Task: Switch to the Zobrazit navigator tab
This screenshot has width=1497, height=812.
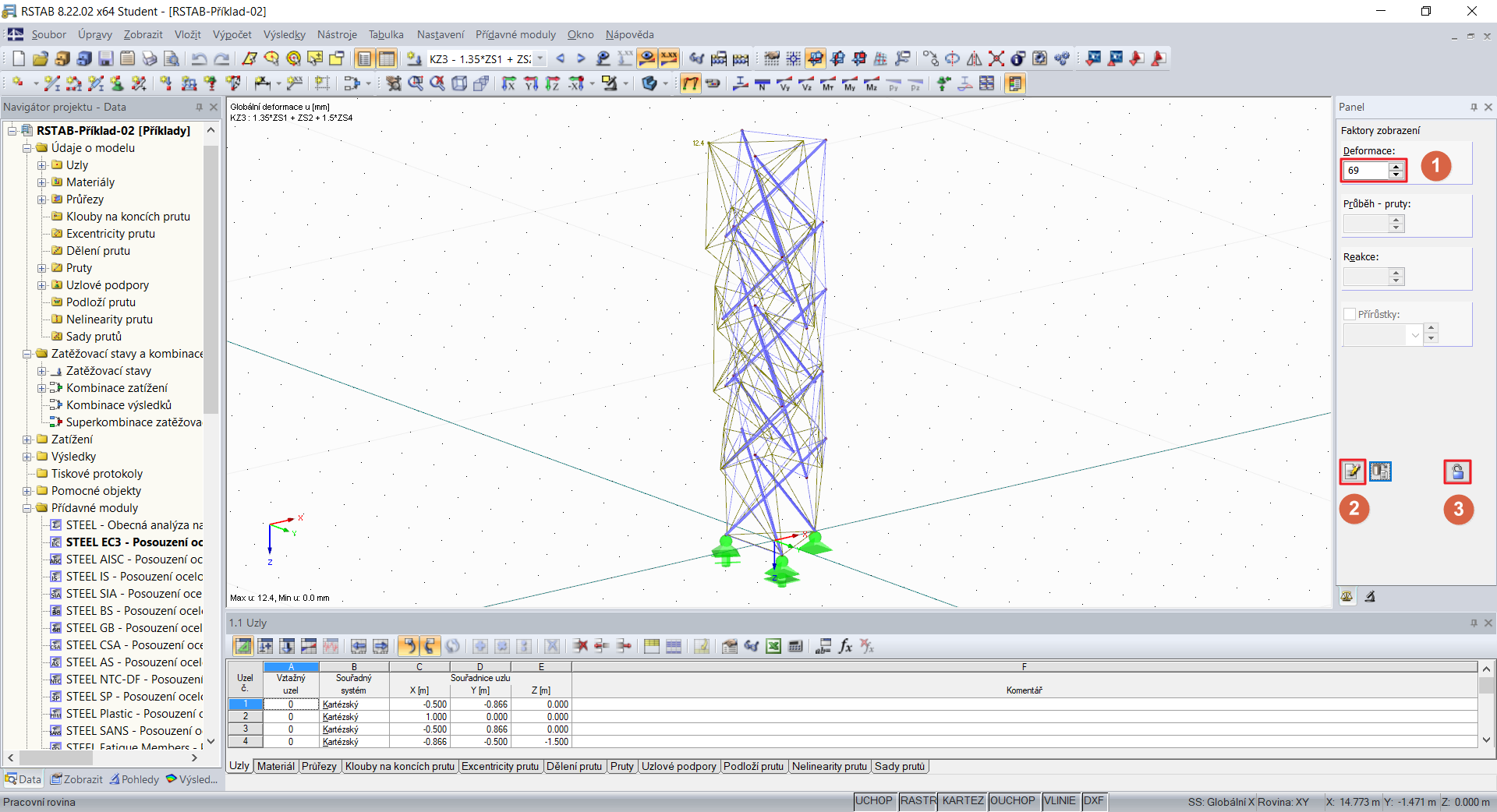Action: click(76, 779)
